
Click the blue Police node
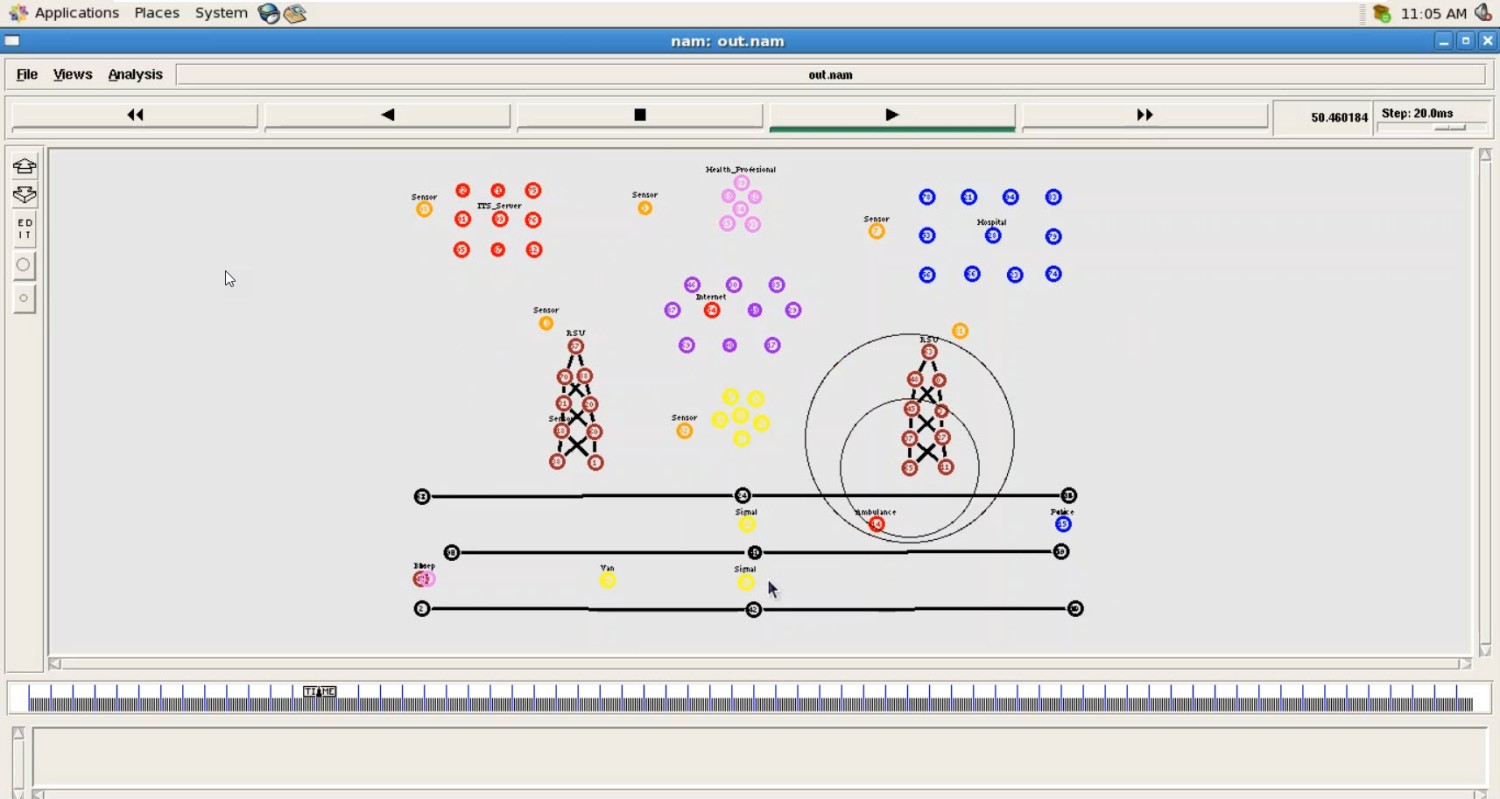(x=1063, y=524)
